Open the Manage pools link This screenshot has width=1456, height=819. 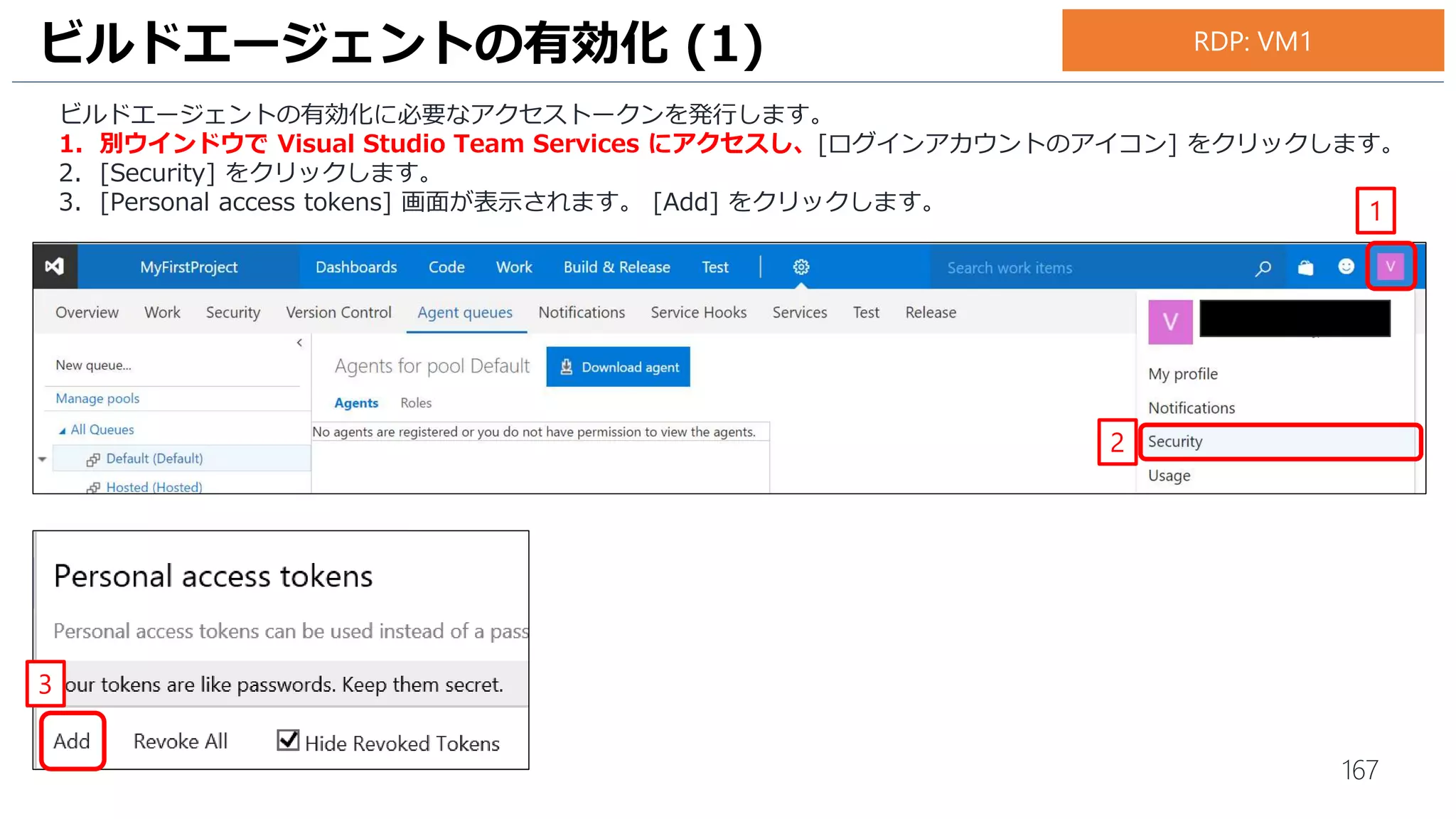(x=97, y=399)
